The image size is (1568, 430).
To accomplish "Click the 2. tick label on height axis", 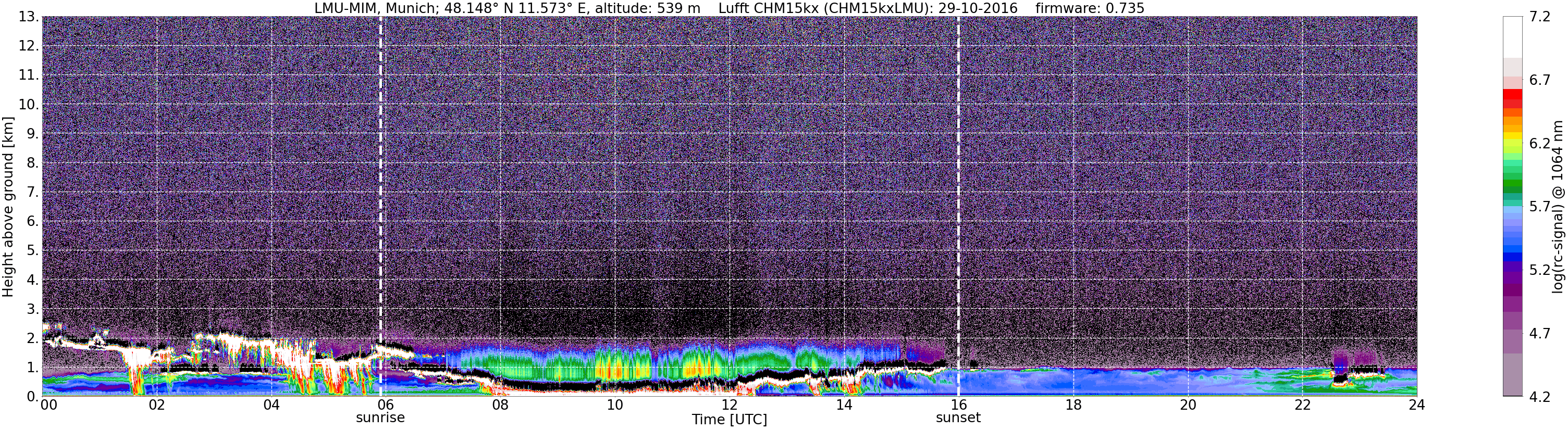I will (33, 338).
